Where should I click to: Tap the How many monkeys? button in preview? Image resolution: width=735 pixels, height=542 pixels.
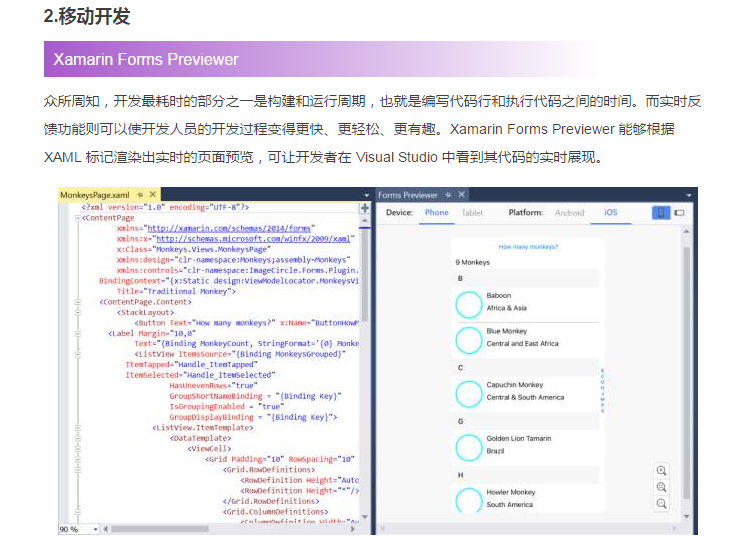[528, 247]
